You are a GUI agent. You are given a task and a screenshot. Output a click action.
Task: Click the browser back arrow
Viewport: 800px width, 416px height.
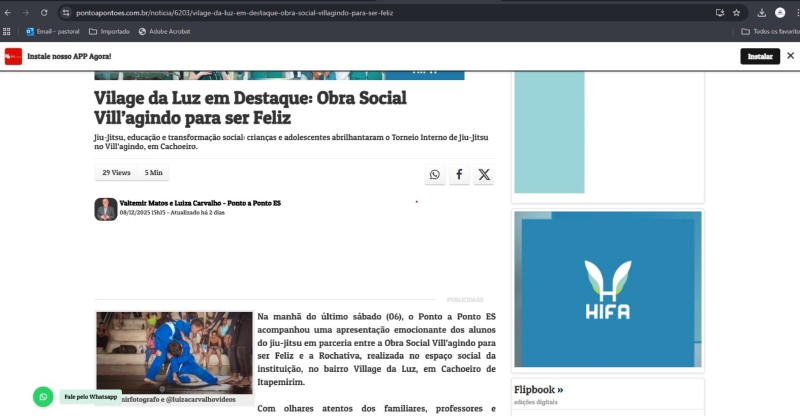[8, 12]
